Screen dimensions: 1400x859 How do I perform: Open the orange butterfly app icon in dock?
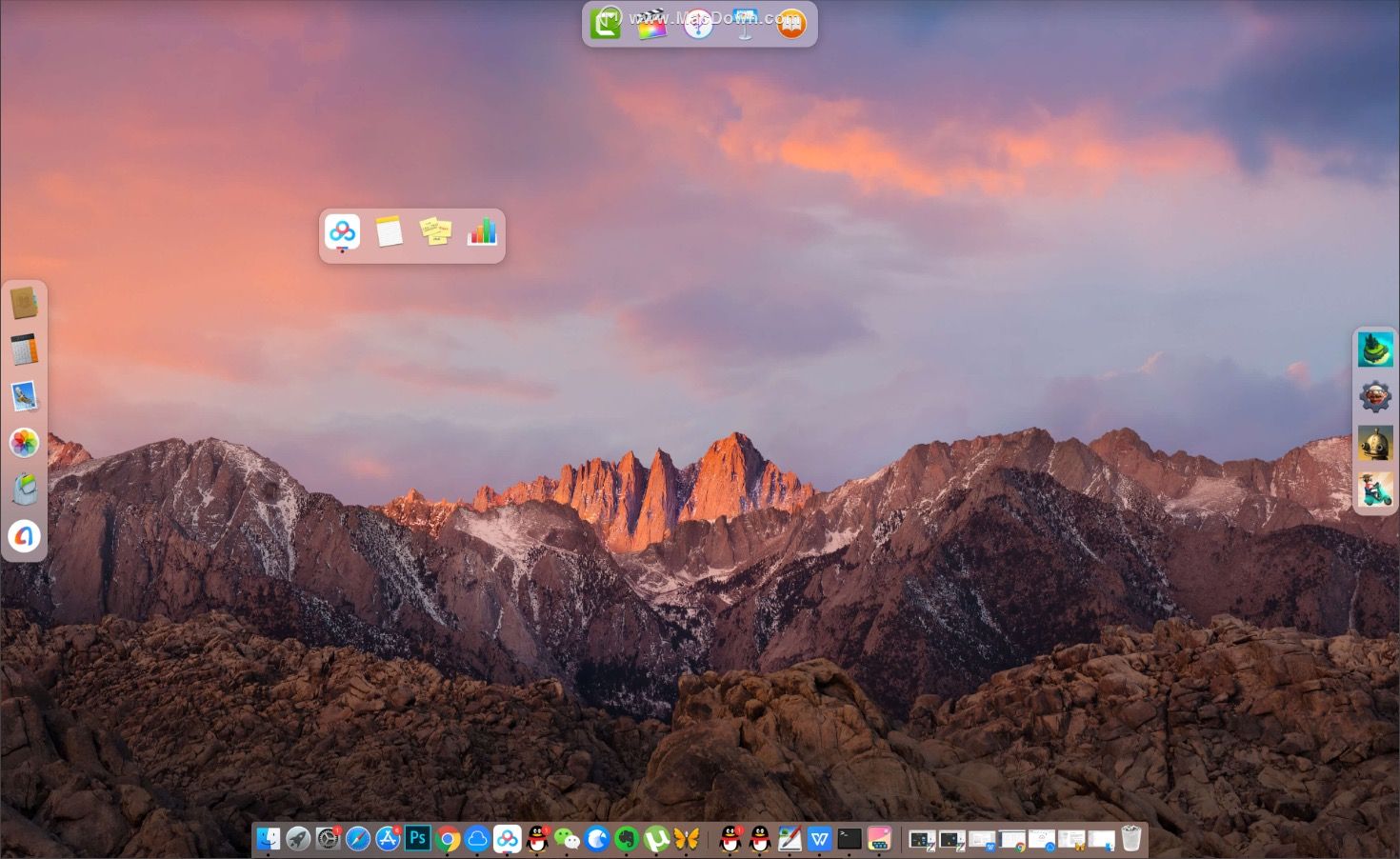coord(686,838)
